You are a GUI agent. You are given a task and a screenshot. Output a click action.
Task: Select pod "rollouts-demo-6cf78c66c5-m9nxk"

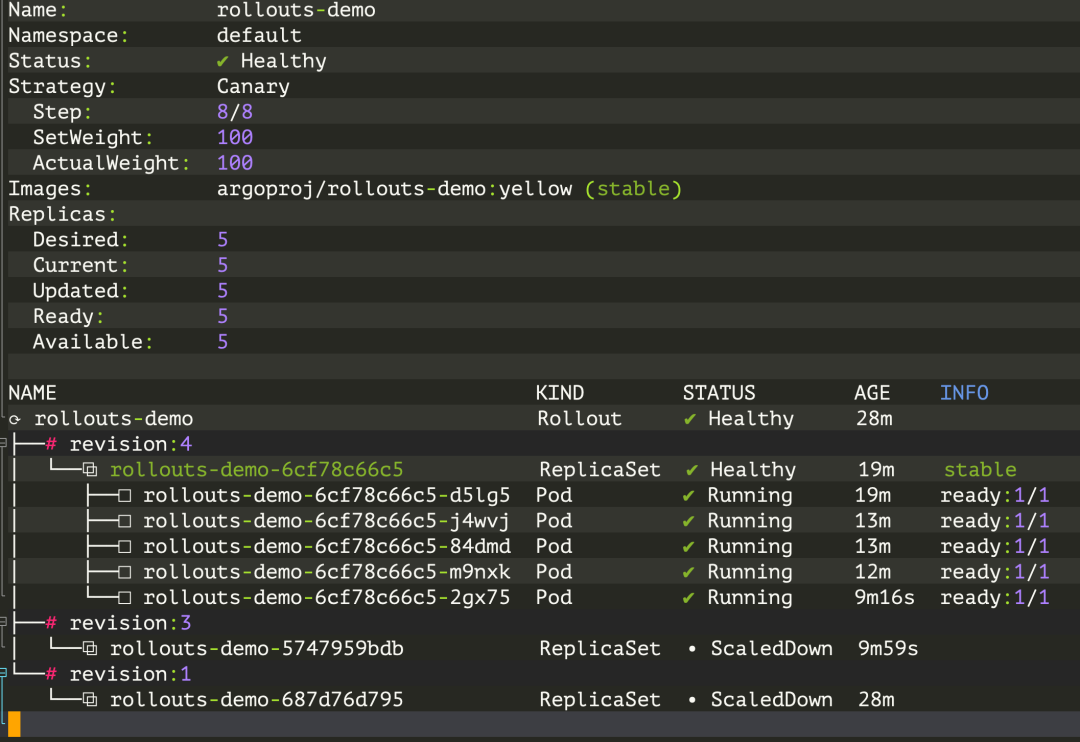326,572
